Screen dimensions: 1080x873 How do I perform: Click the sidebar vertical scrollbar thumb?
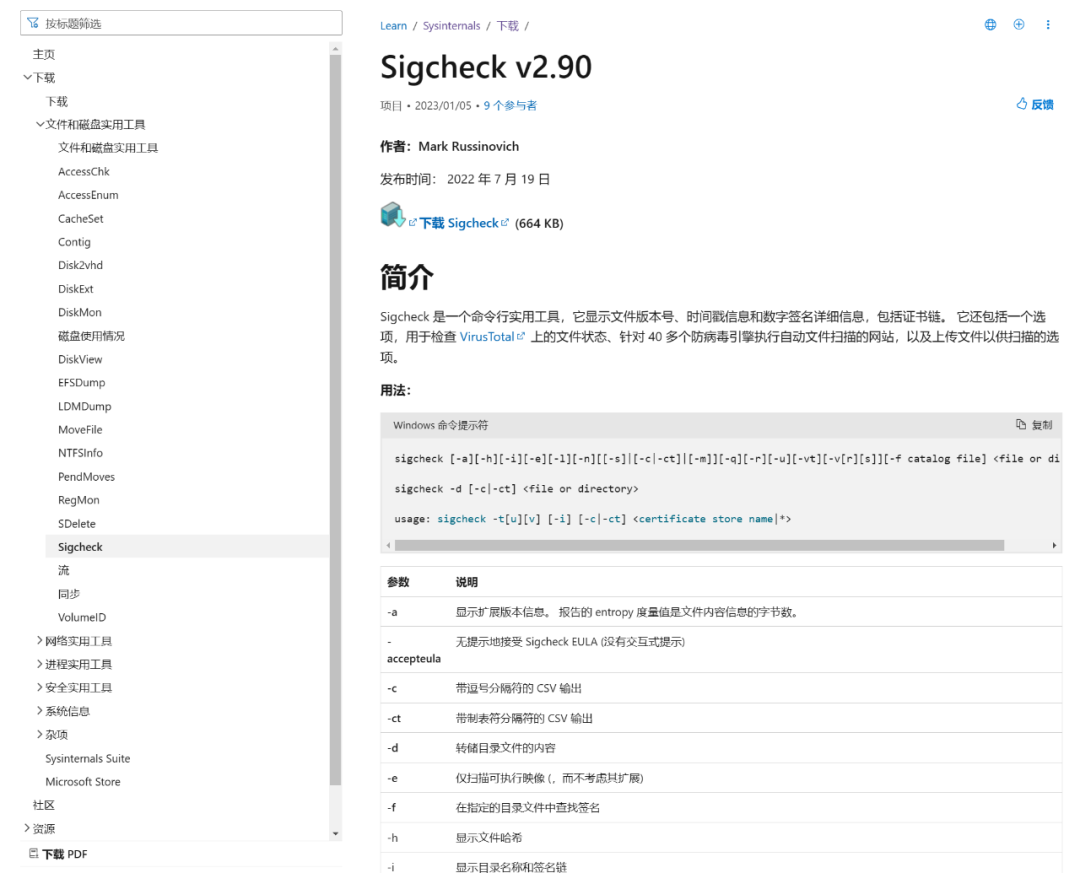click(335, 420)
